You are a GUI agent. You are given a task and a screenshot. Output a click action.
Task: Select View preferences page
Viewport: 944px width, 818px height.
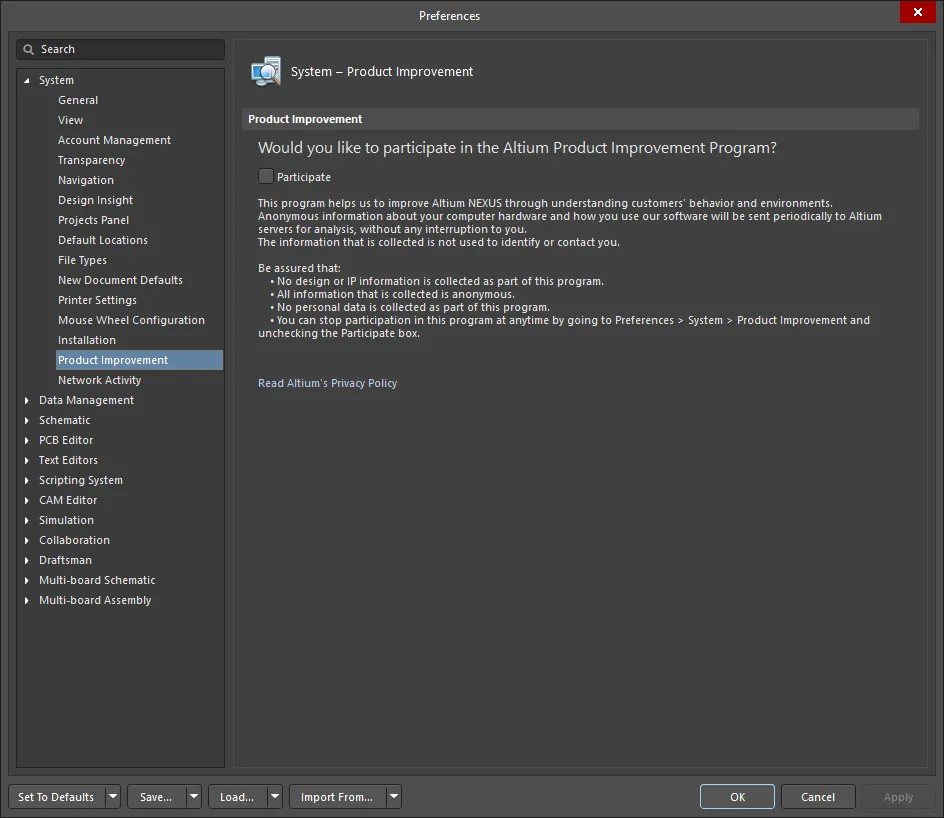(x=70, y=120)
